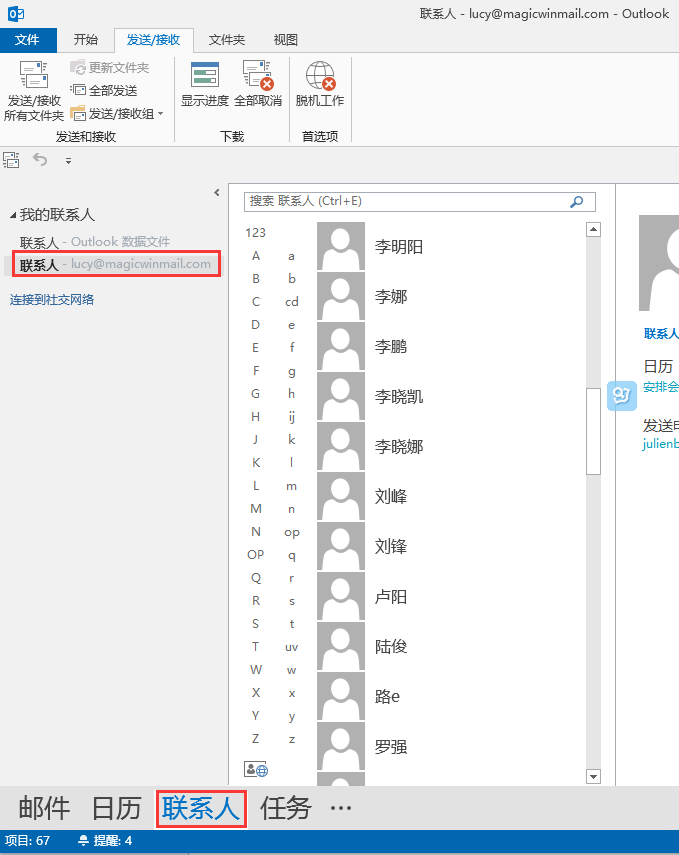This screenshot has height=855, width=679.
Task: Select Contacts - lucy@magicwinmail.com folder
Action: [x=116, y=264]
